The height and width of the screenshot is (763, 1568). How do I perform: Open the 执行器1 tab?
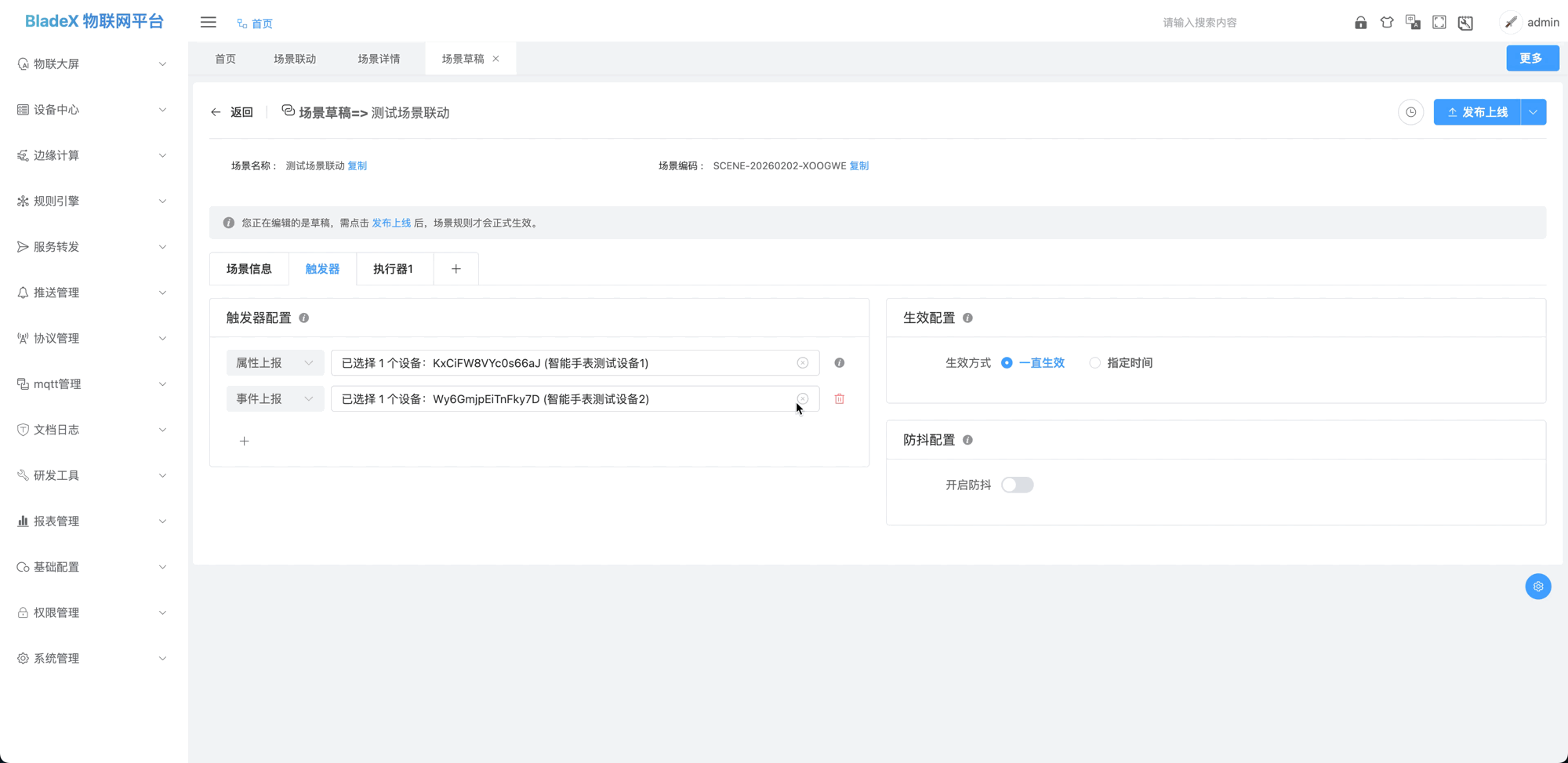[394, 268]
